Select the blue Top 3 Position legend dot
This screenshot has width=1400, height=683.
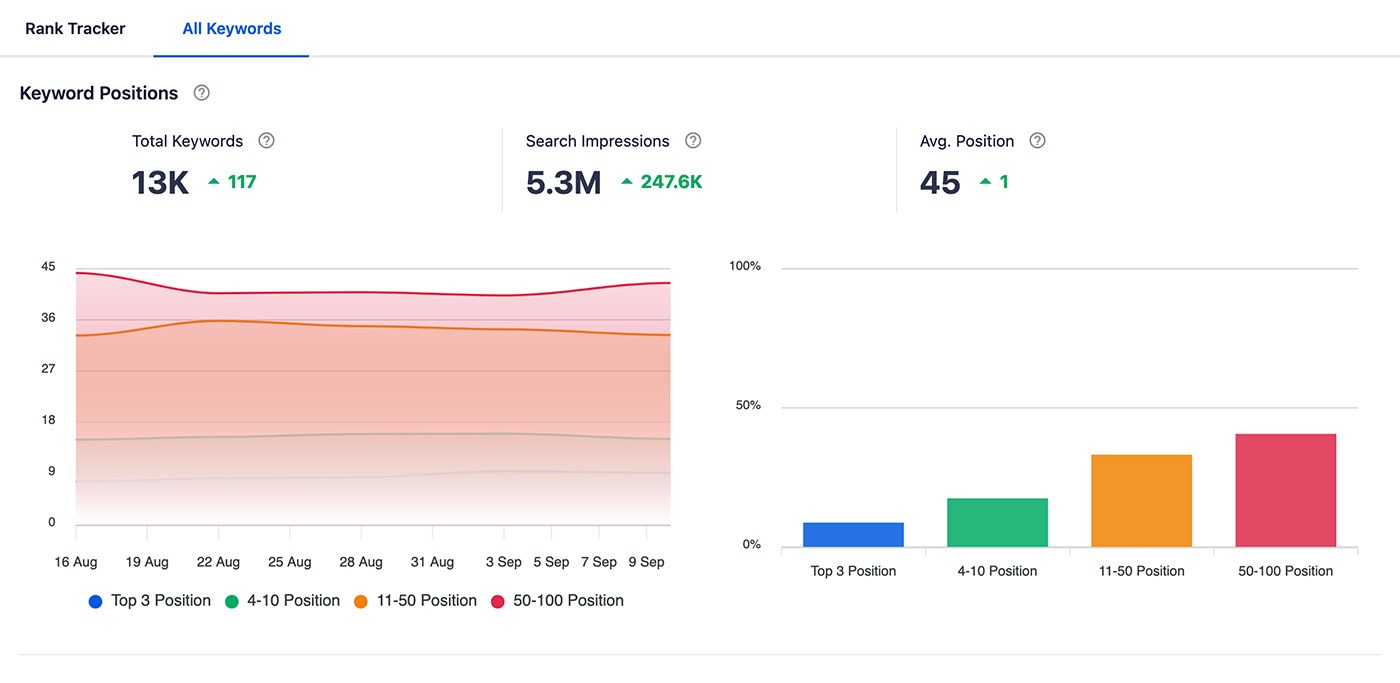[x=95, y=600]
